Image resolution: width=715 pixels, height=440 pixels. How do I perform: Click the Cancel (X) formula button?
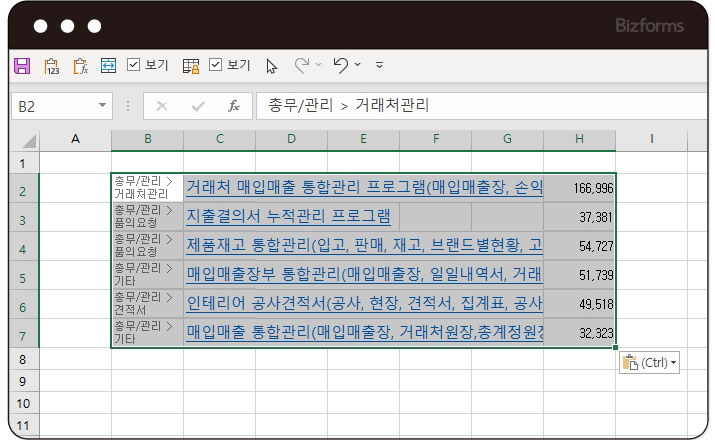tap(161, 106)
